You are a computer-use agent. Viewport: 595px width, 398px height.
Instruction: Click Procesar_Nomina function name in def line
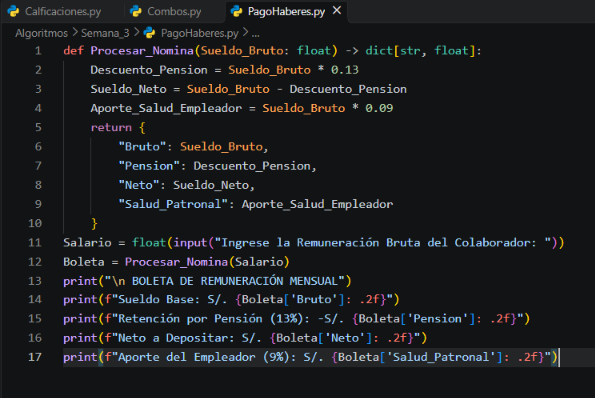tap(142, 50)
